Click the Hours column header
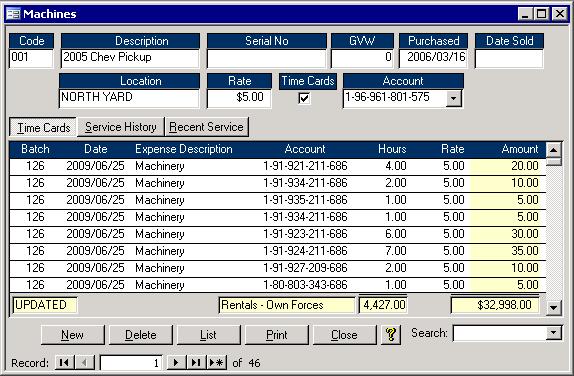Viewport: 574px width, 376px height. [x=392, y=149]
